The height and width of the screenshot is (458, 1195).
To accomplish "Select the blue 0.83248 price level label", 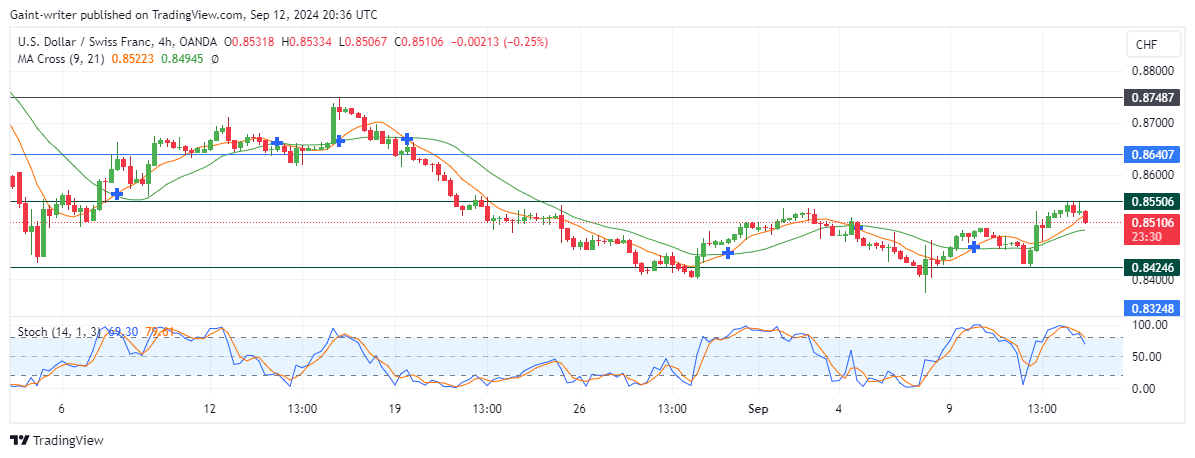I will (1152, 308).
